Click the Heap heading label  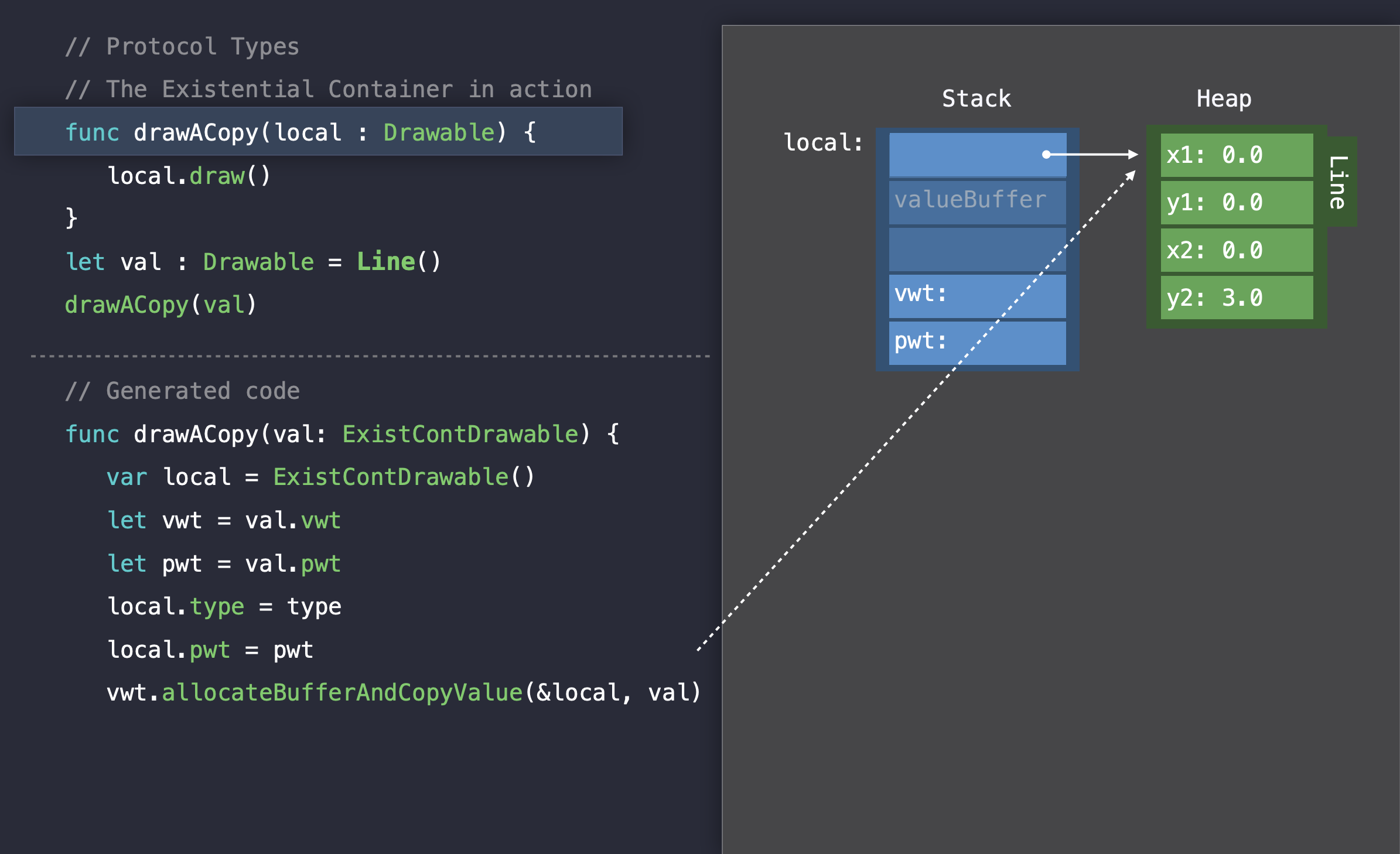point(1224,98)
